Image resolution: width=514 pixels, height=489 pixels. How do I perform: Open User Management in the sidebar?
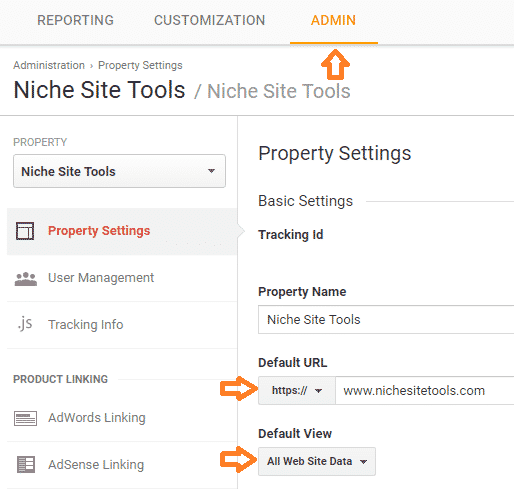pos(122,278)
